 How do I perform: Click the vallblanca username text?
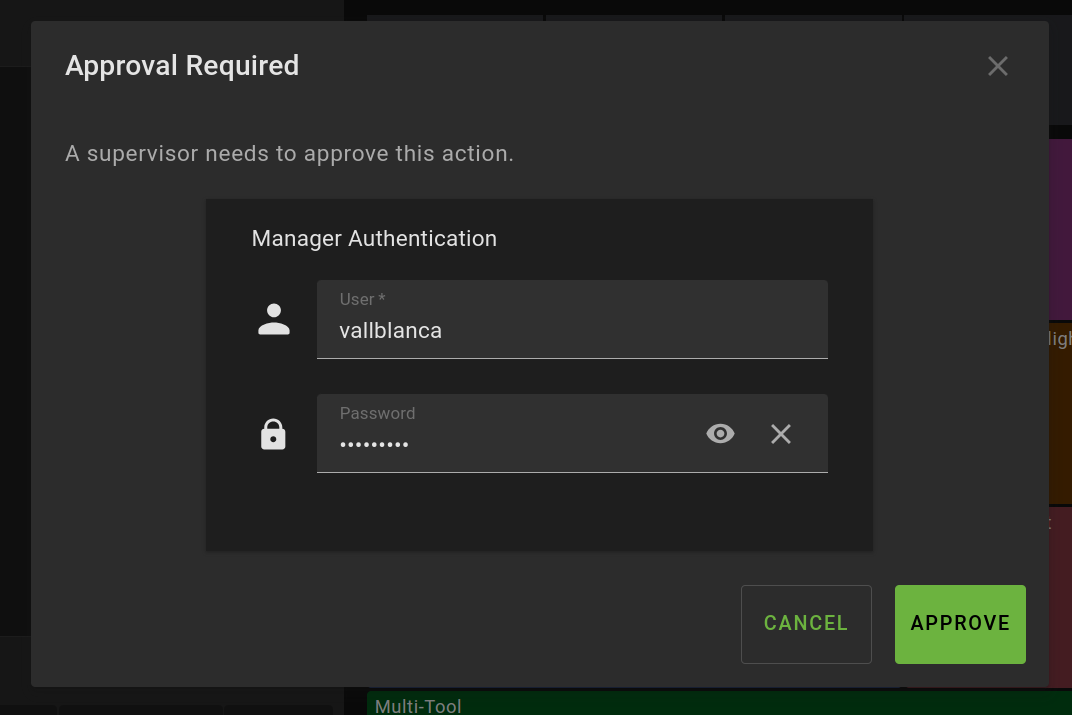[x=390, y=331]
